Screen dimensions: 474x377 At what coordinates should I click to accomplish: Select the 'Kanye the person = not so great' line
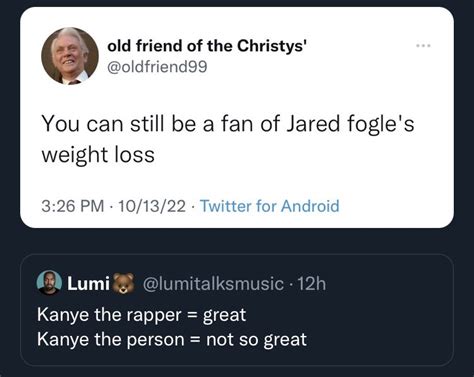tap(172, 340)
